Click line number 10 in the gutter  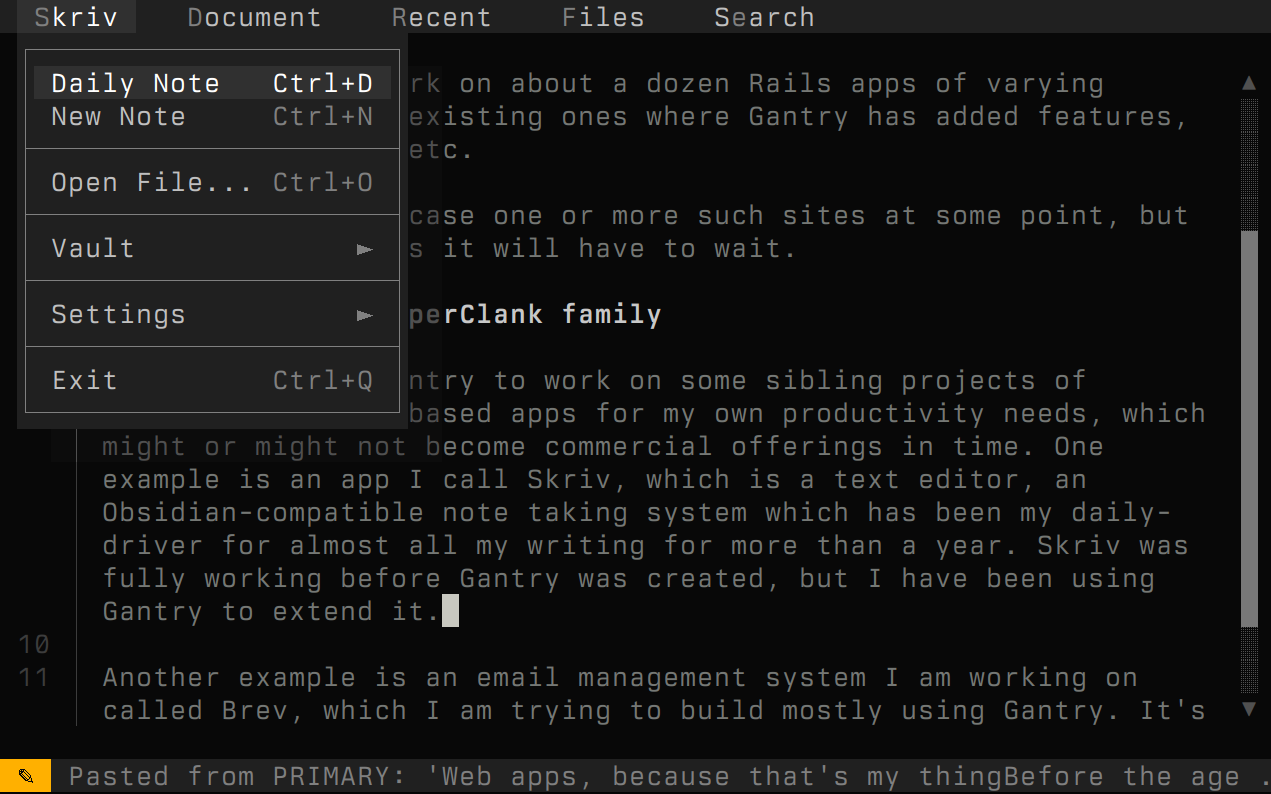click(34, 644)
